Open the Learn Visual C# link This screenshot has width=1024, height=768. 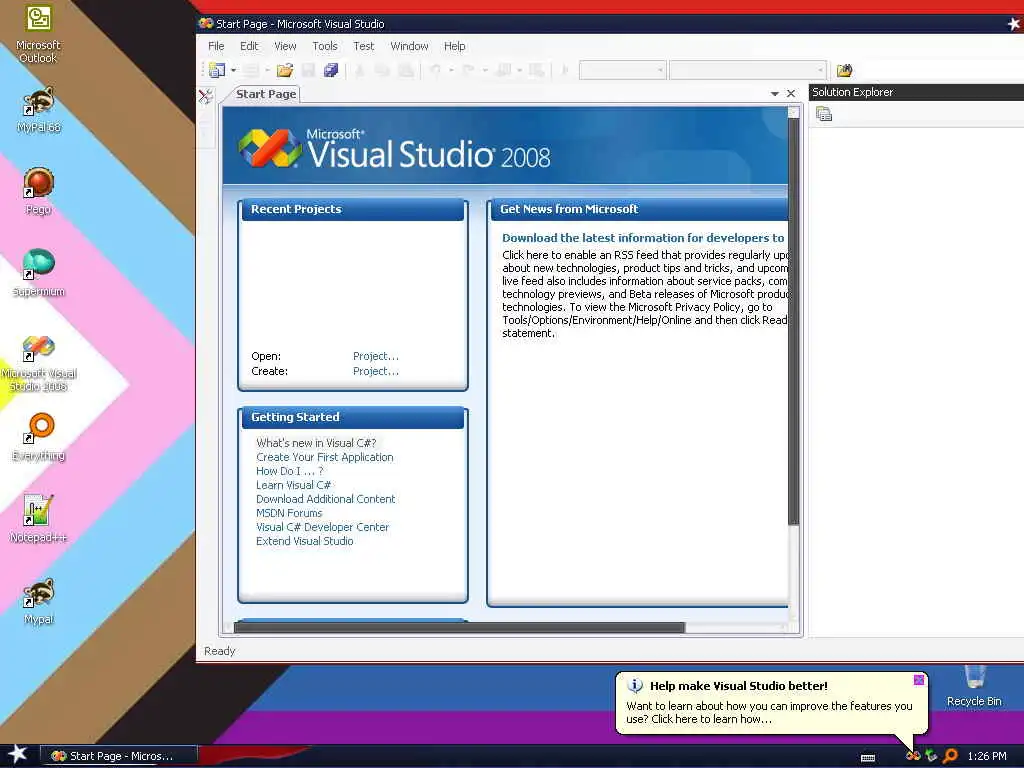pos(293,485)
